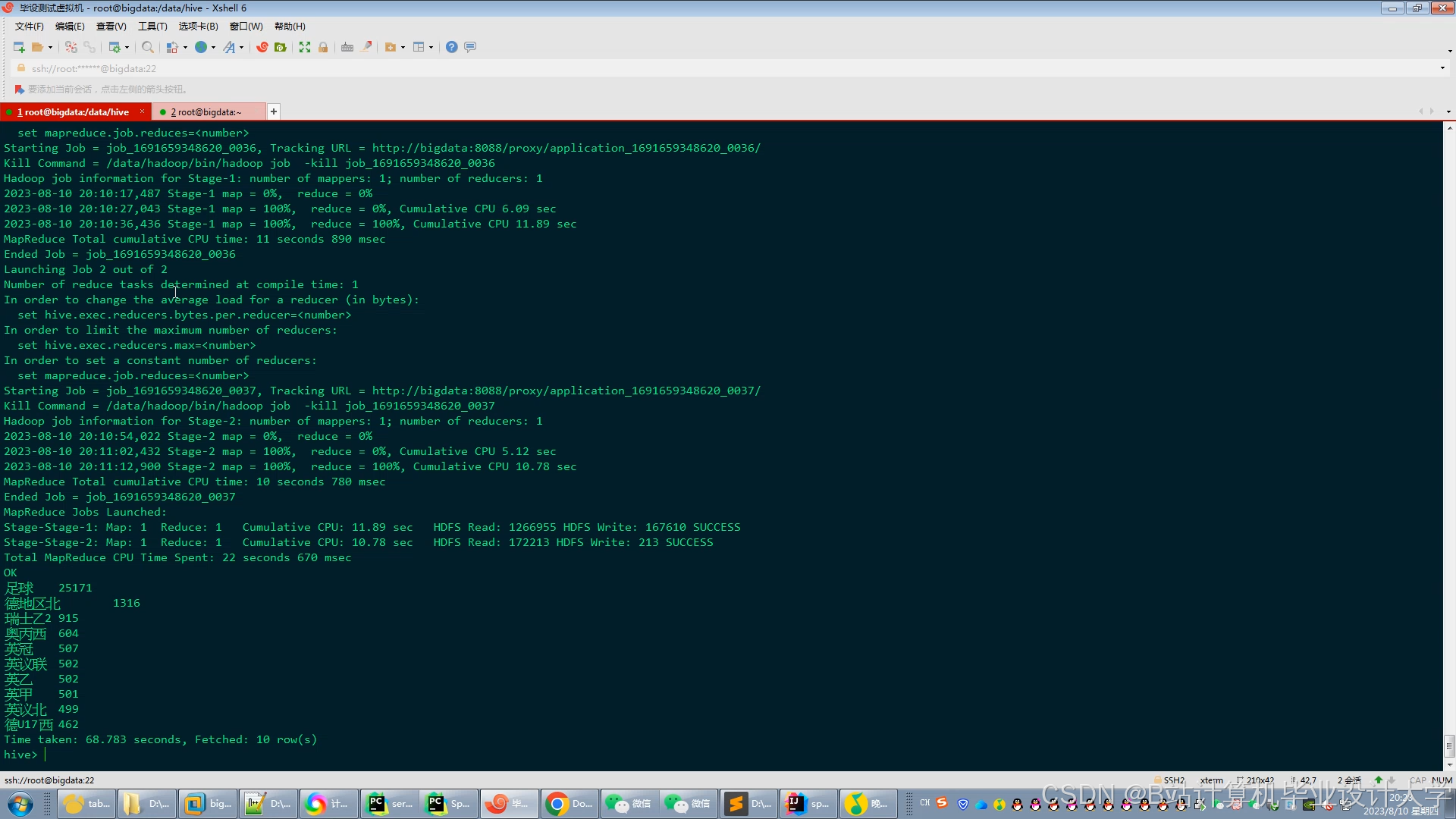
Task: Click the New session icon
Action: (x=19, y=47)
